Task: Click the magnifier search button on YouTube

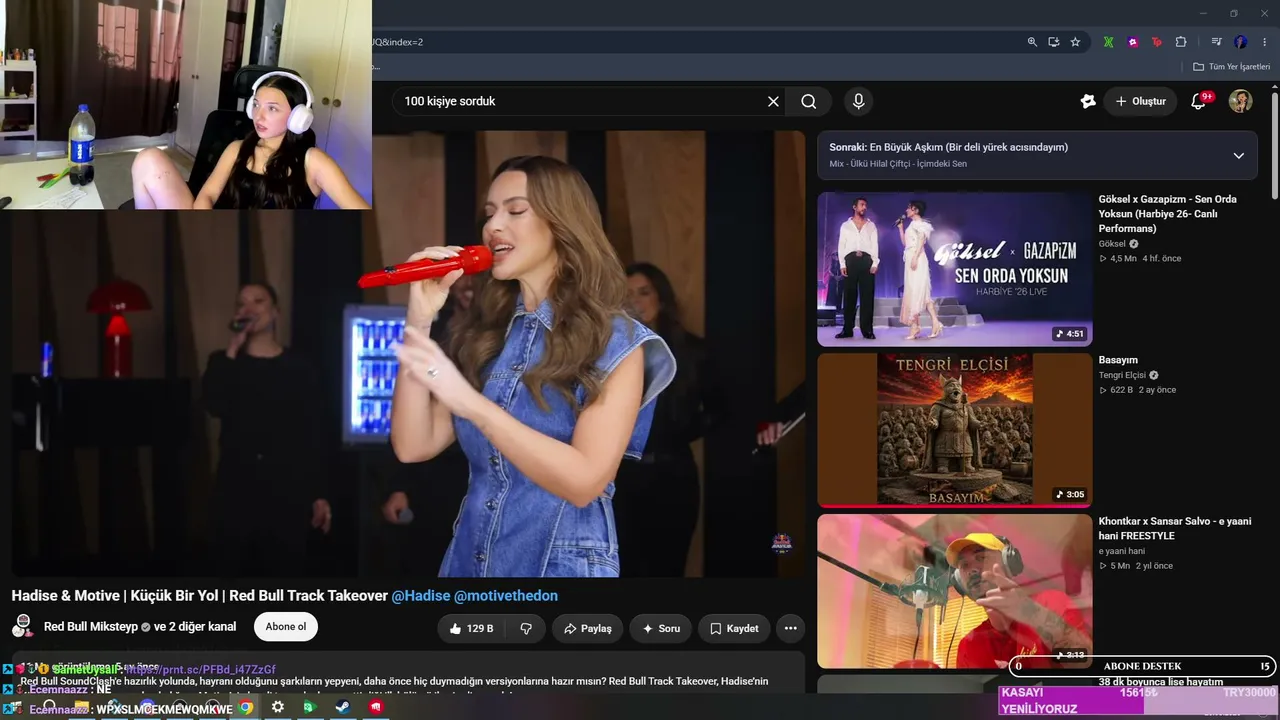Action: coord(809,101)
